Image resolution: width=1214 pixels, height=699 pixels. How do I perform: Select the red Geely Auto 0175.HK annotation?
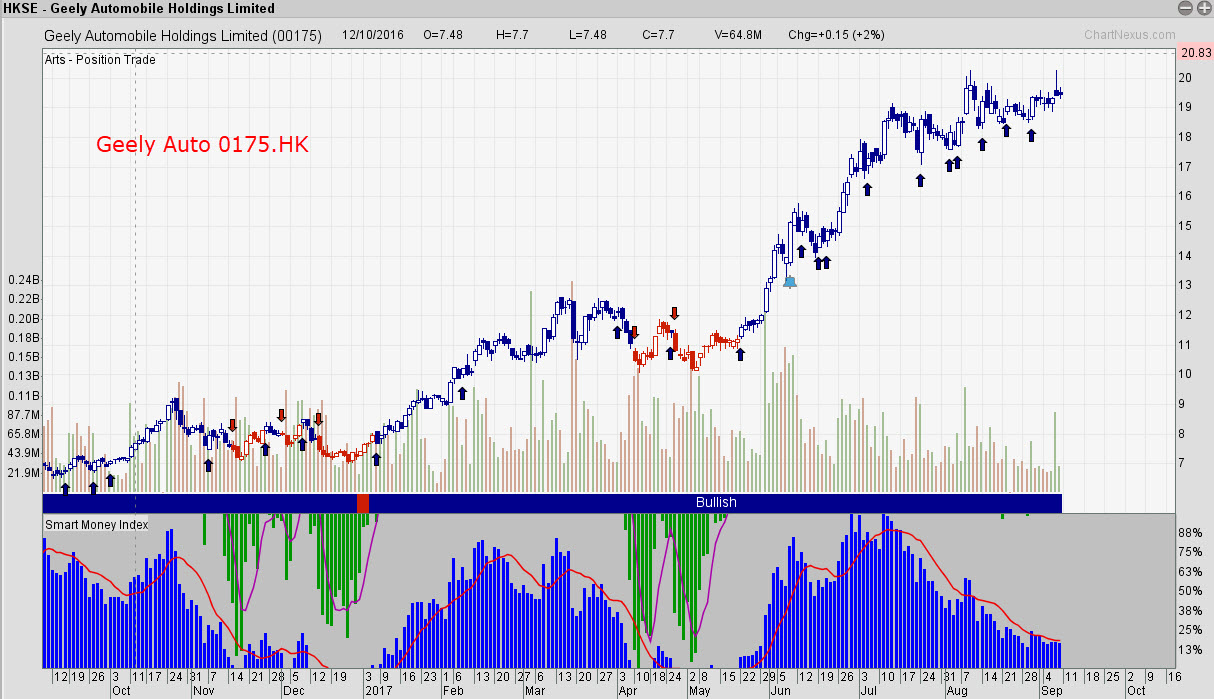click(202, 145)
